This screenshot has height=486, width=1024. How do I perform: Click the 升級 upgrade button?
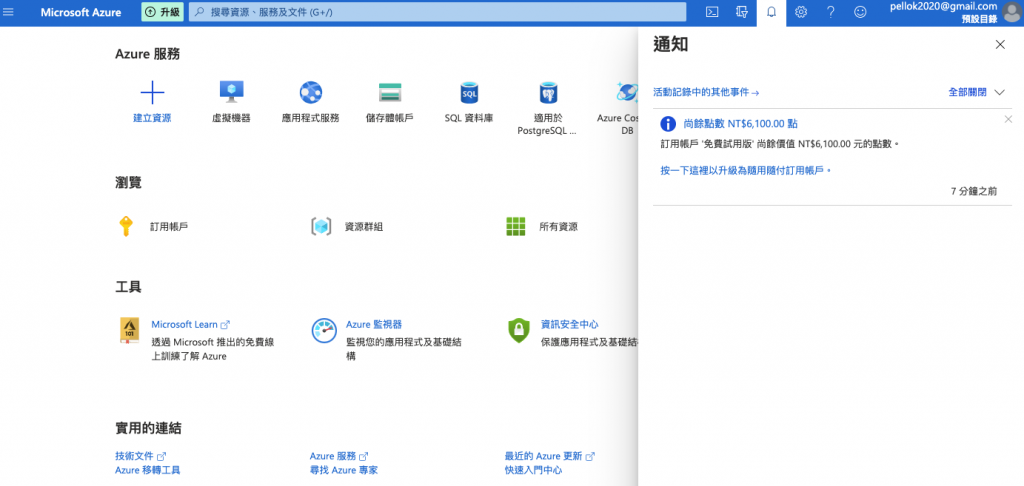[163, 12]
